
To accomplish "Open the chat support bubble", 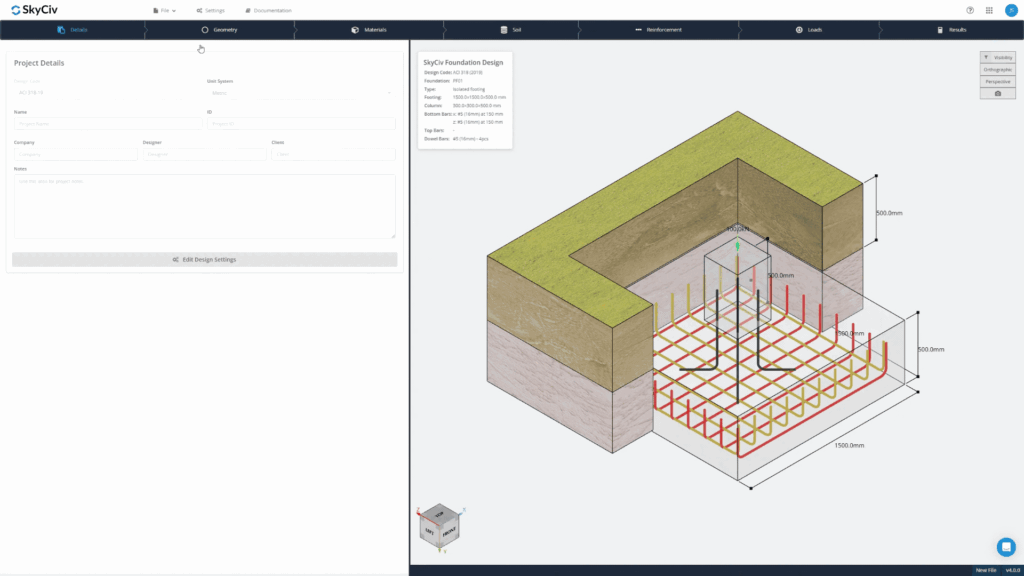I will pos(1006,547).
